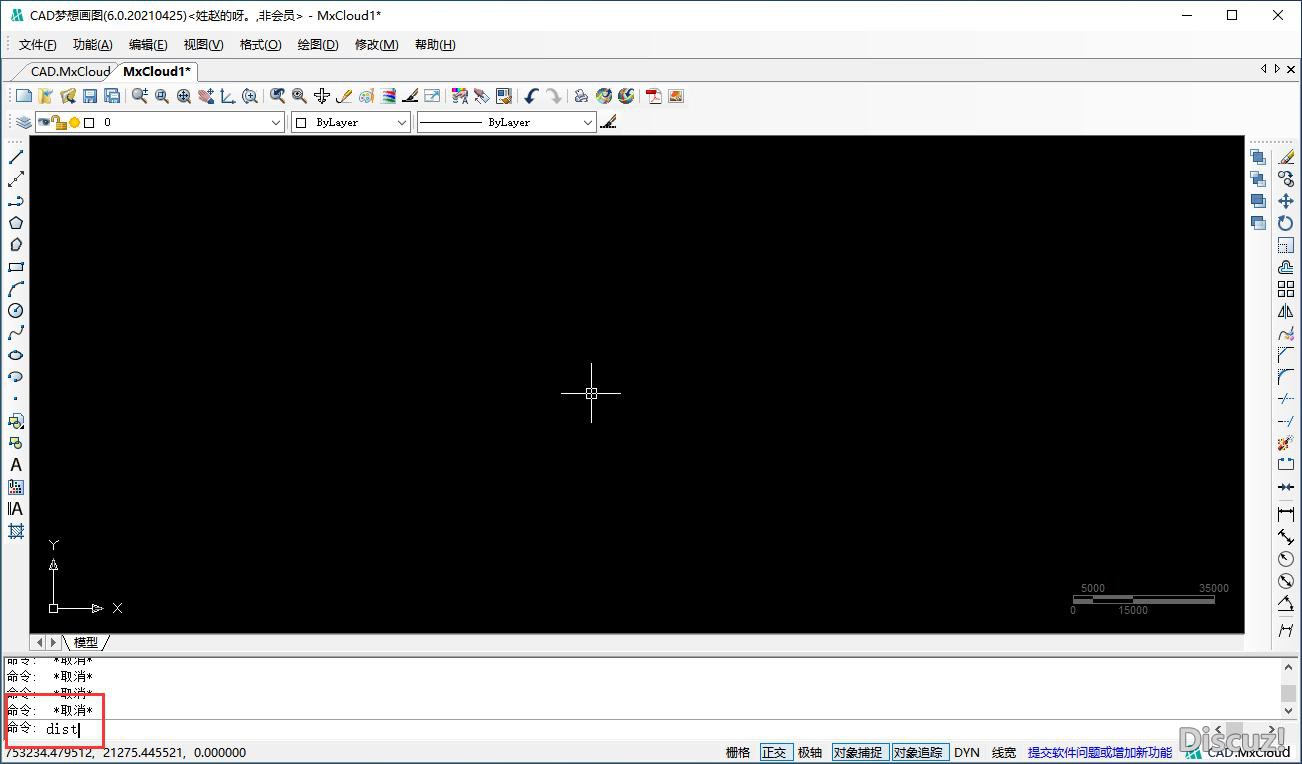1302x764 pixels.
Task: Click the layer 0 color swatch
Action: coord(89,122)
